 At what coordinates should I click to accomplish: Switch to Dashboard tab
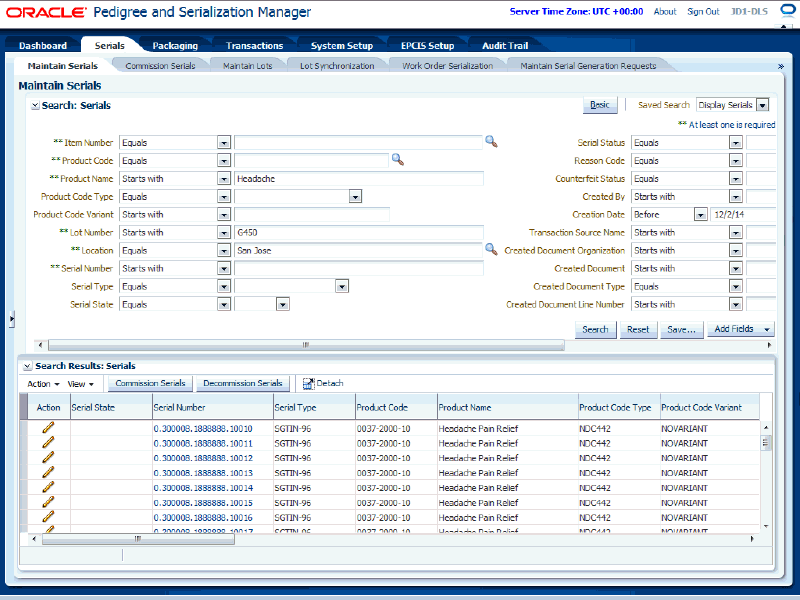pyautogui.click(x=43, y=45)
